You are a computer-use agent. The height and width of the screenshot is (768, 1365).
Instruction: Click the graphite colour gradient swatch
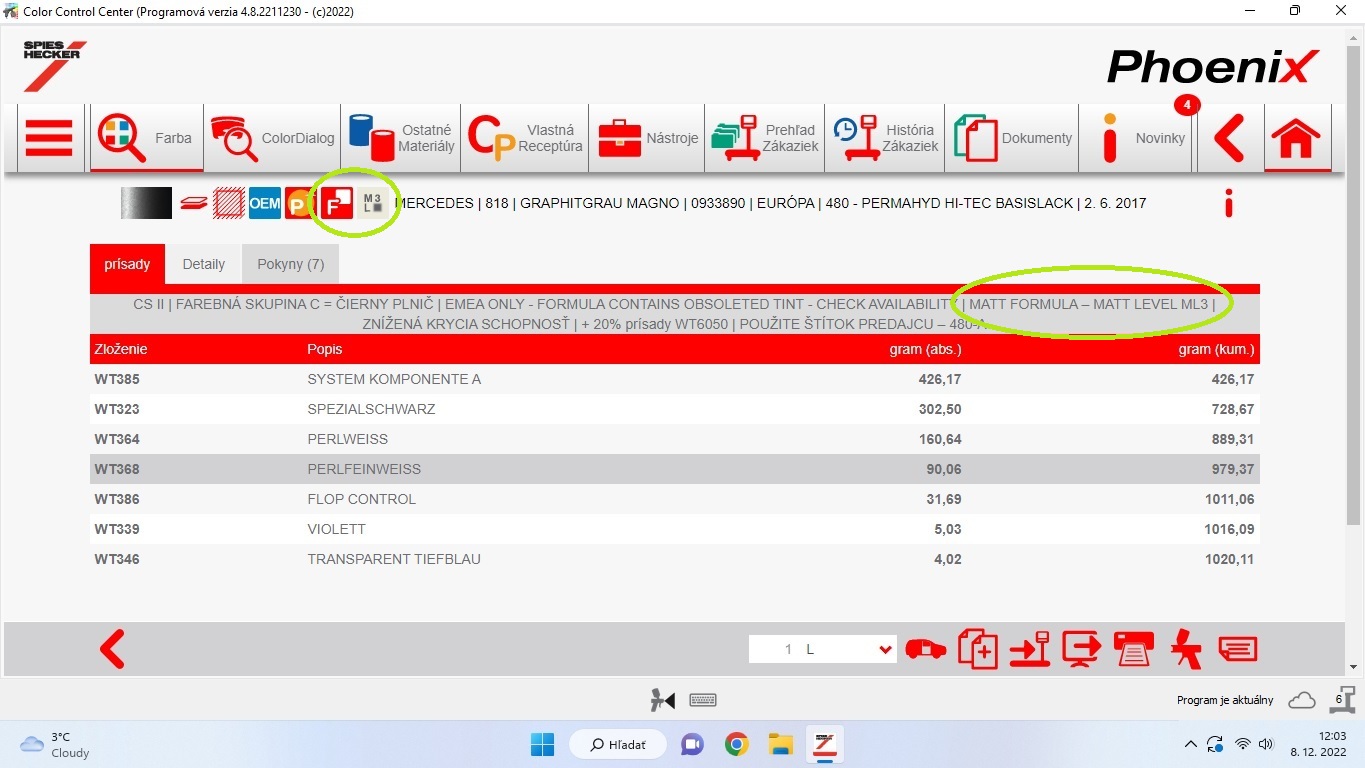tap(147, 203)
